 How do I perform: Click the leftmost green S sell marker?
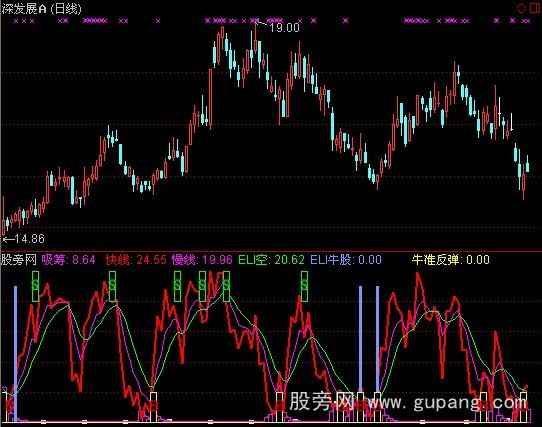(x=35, y=286)
